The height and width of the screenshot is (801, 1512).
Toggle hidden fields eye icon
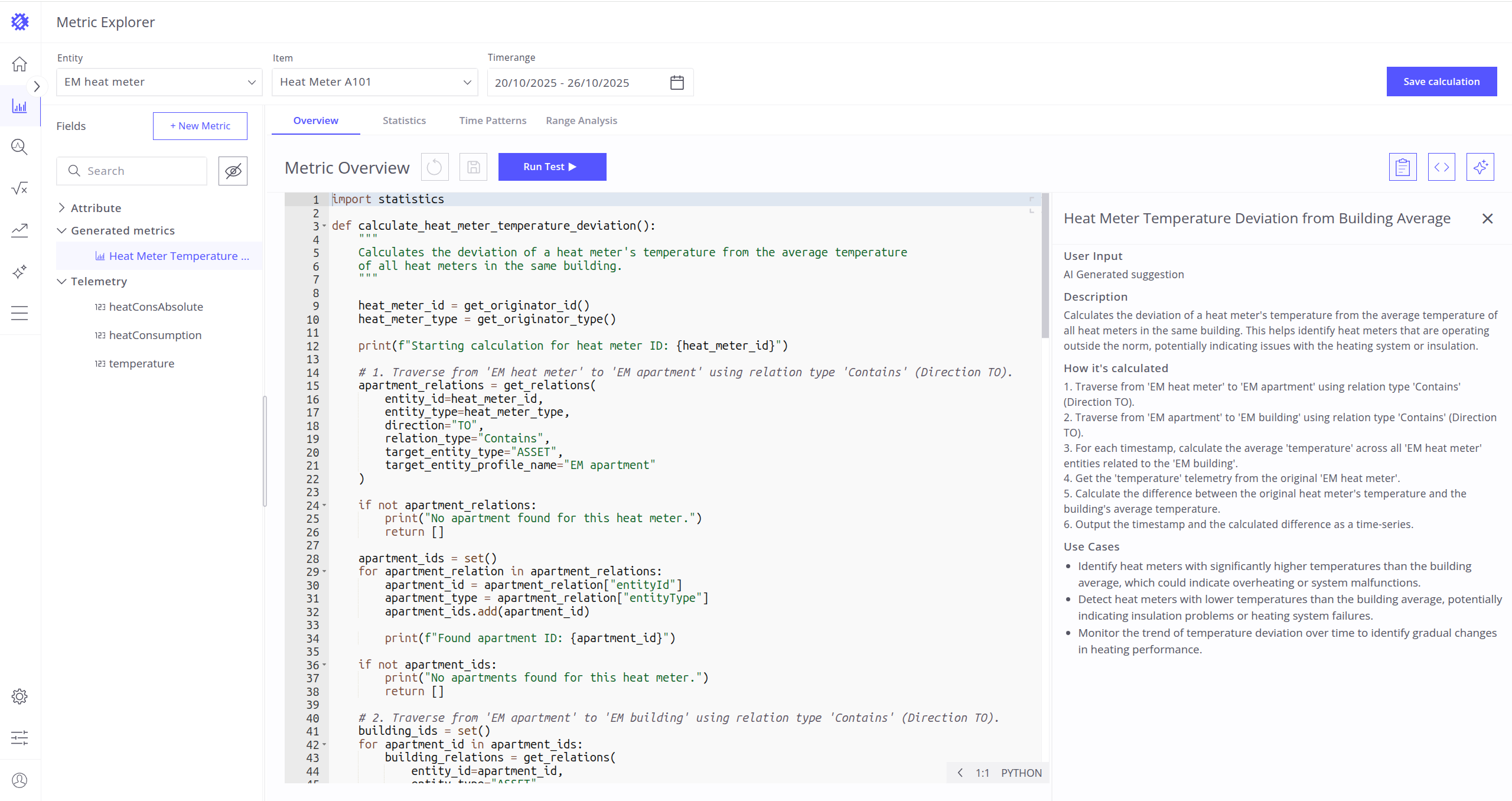[x=233, y=171]
